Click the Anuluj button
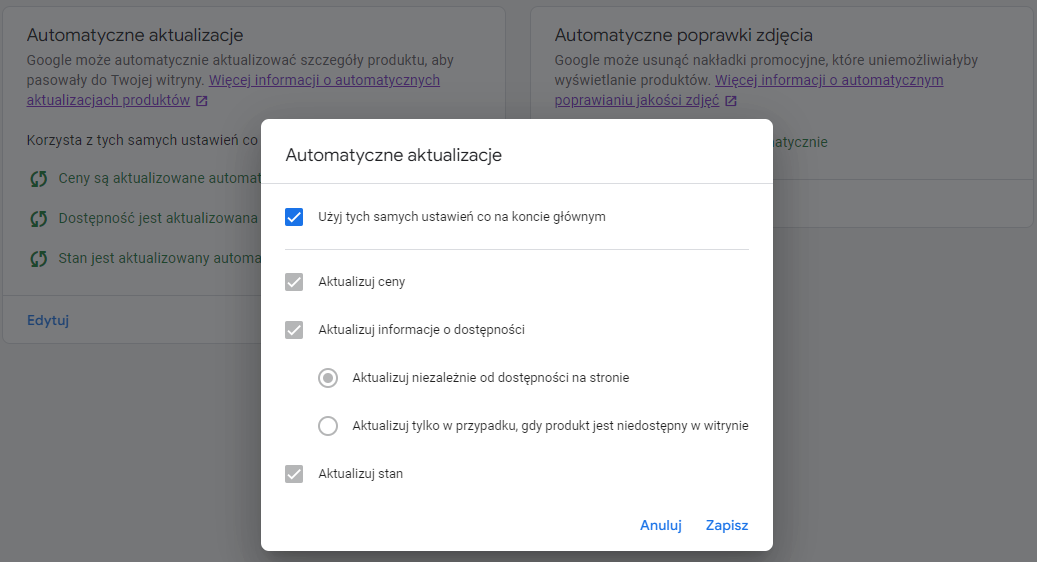 point(661,525)
